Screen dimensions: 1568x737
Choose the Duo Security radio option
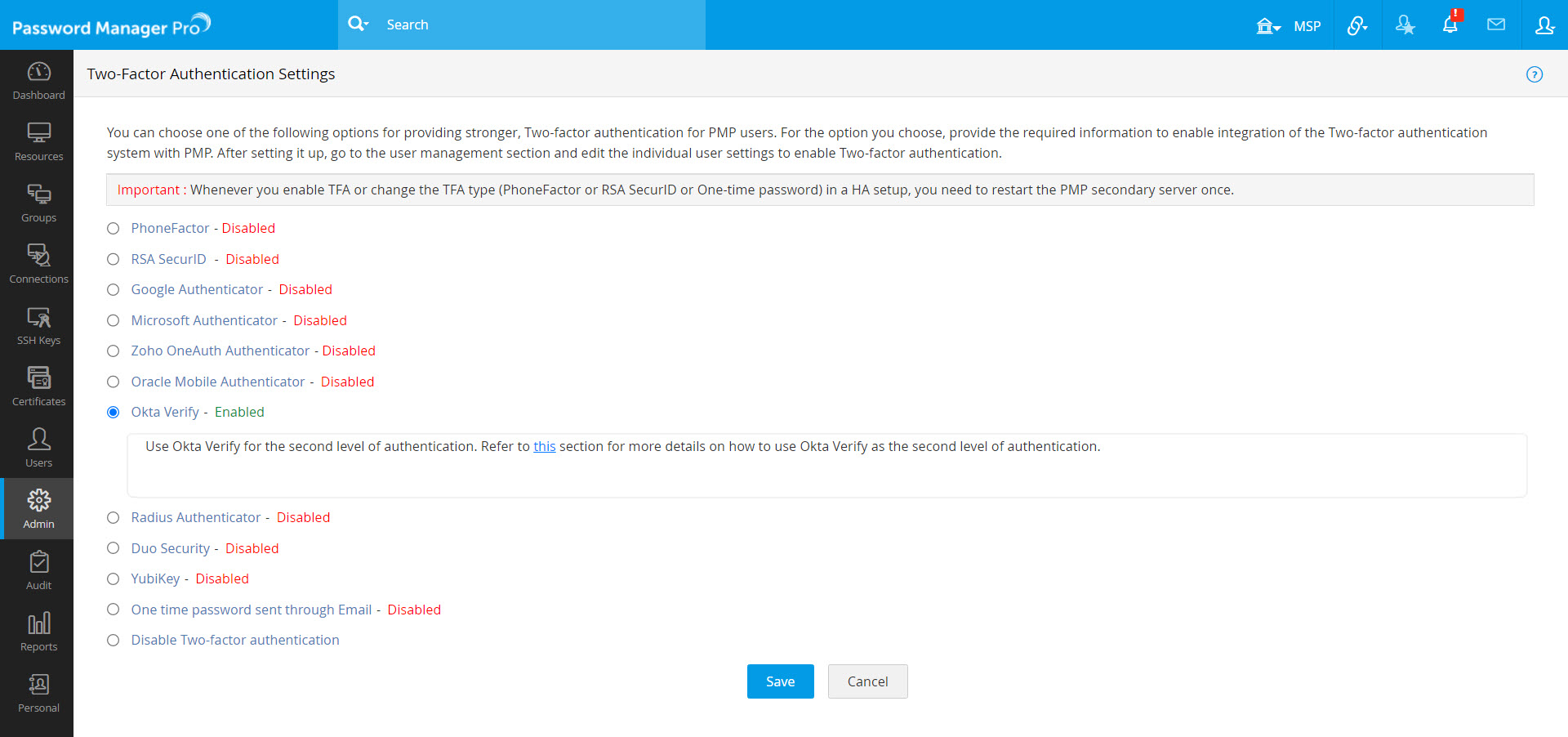[x=114, y=548]
